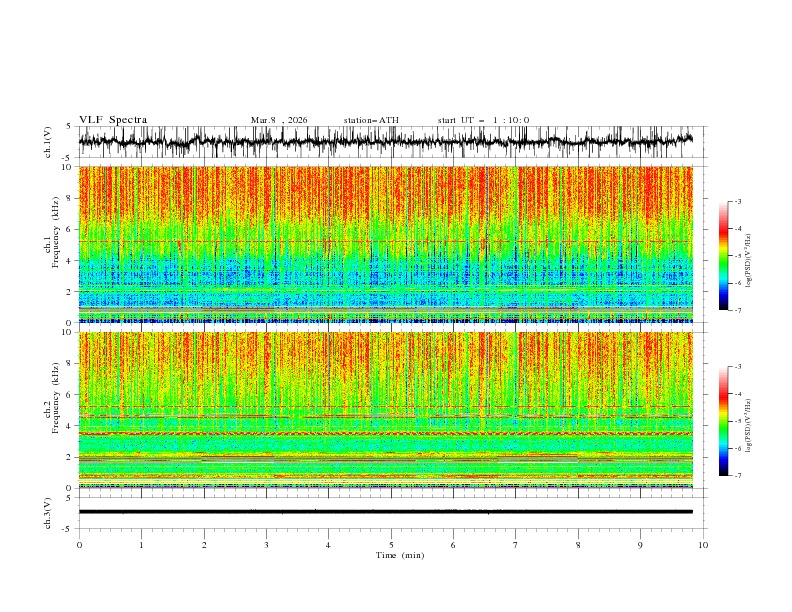
Task: Click the "Time (min)" axis label
Action: pyautogui.click(x=400, y=555)
